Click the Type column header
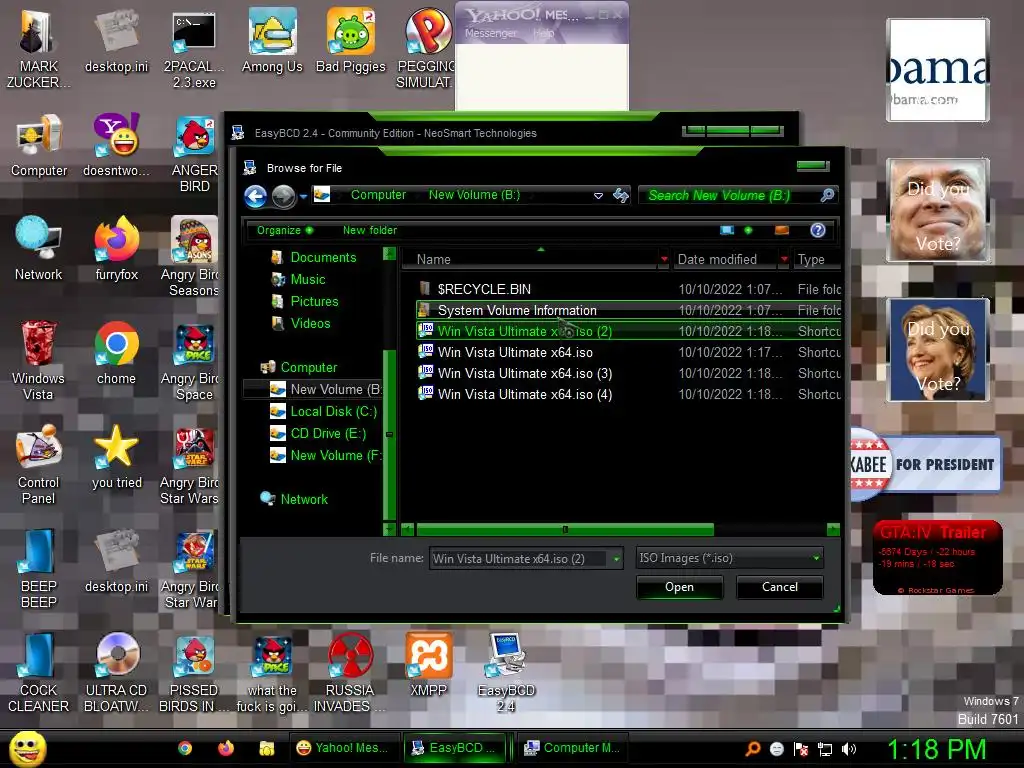1024x768 pixels. (816, 259)
